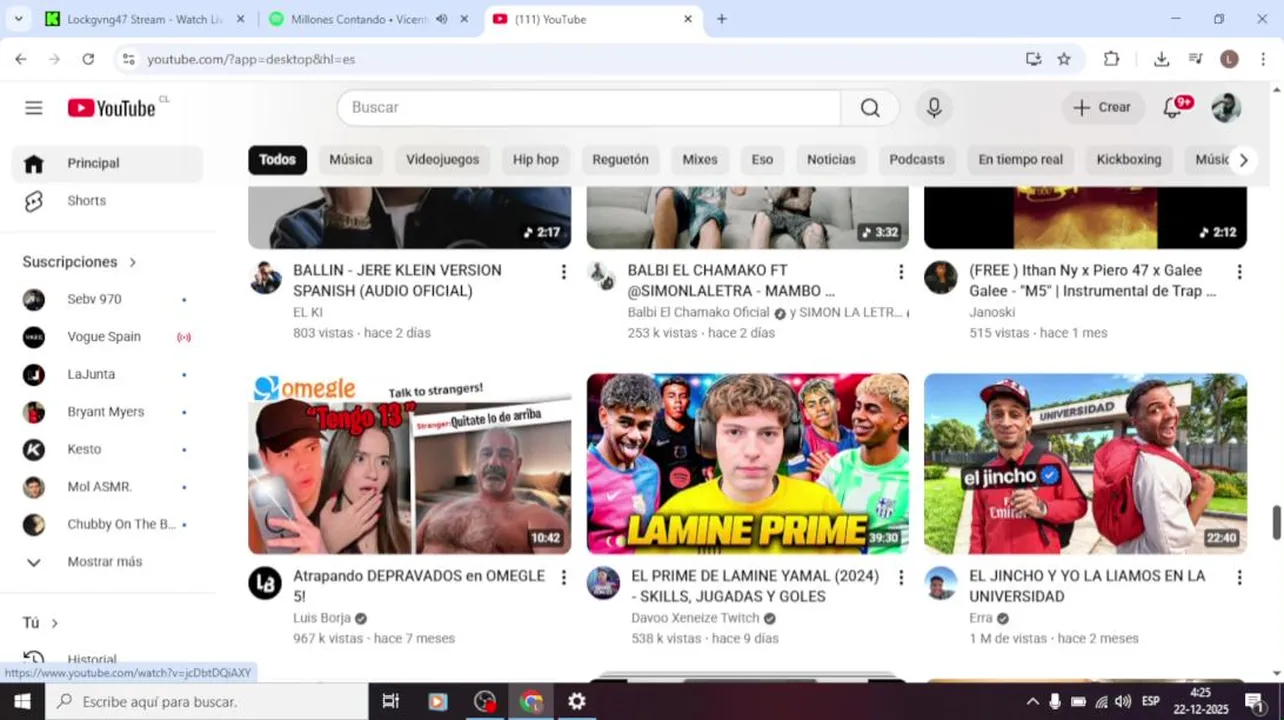The width and height of the screenshot is (1284, 720).
Task: Filter by Podcasts chip
Action: 917,160
